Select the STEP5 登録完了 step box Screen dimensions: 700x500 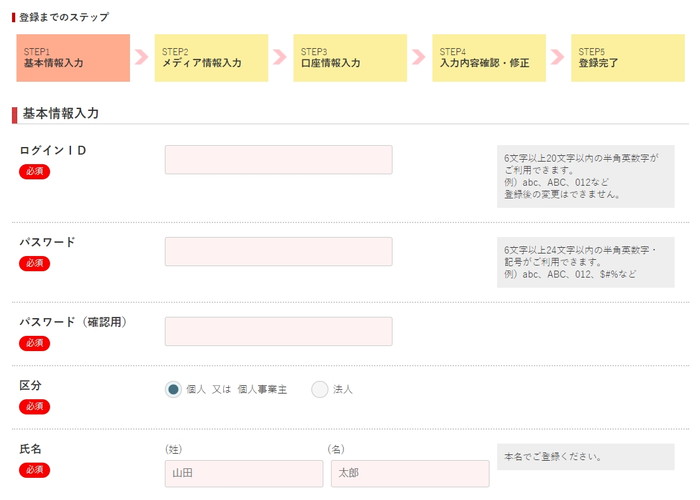click(628, 58)
